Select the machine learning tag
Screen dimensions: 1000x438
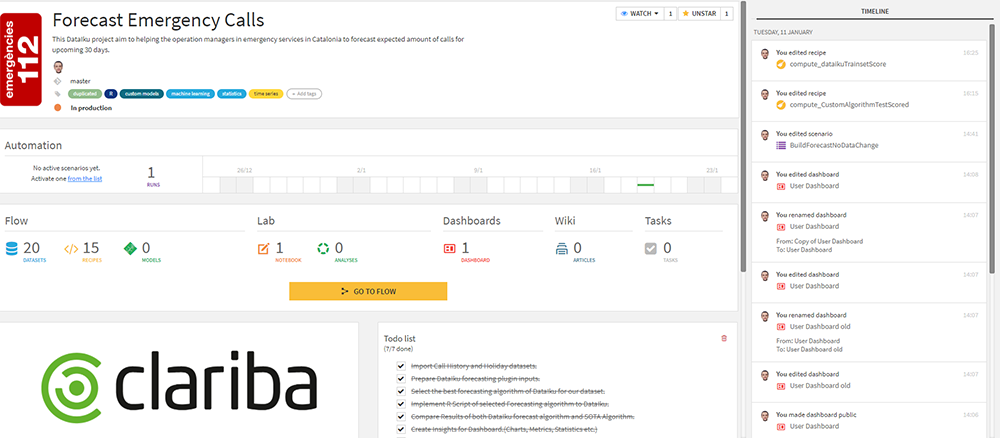tap(189, 94)
